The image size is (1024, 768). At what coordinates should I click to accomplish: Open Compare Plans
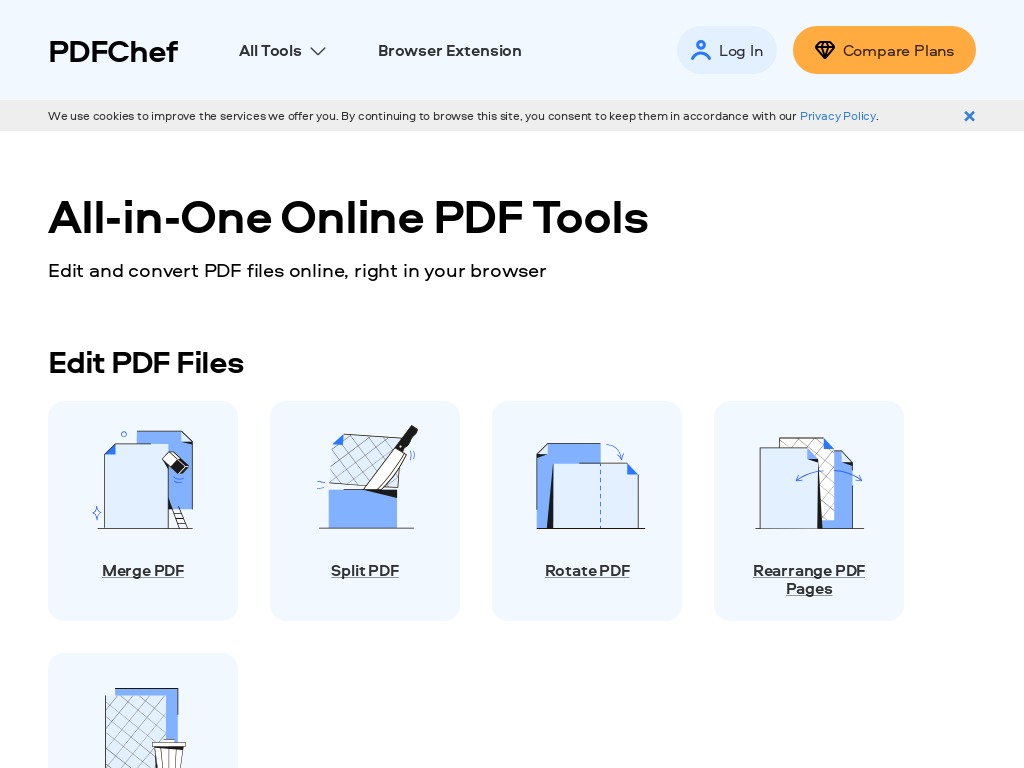pyautogui.click(x=884, y=50)
